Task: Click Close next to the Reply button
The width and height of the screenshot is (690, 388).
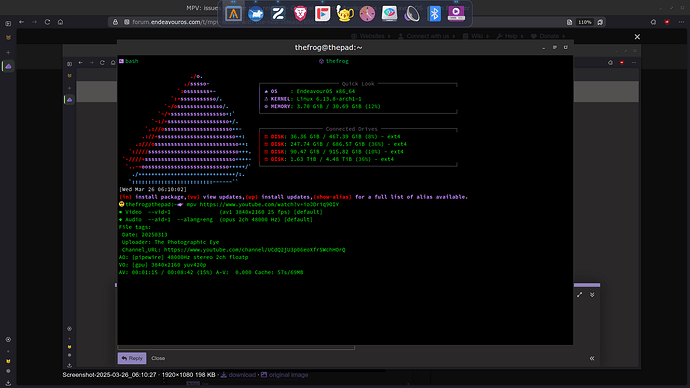Action: [158, 358]
